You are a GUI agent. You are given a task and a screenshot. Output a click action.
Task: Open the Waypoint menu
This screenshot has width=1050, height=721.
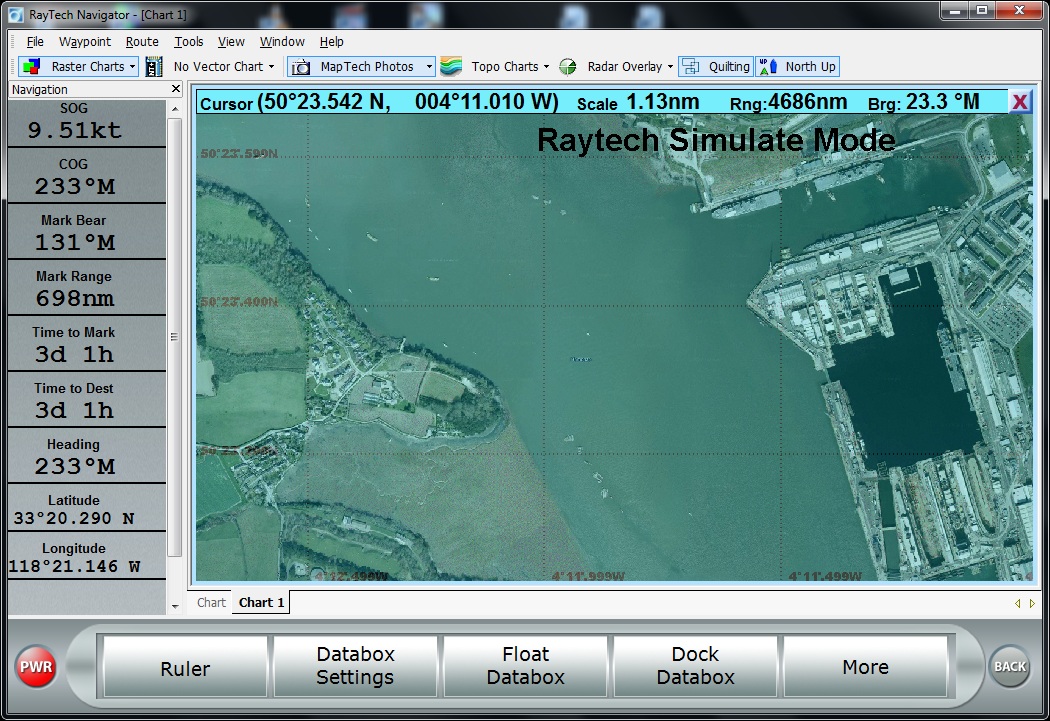click(85, 42)
